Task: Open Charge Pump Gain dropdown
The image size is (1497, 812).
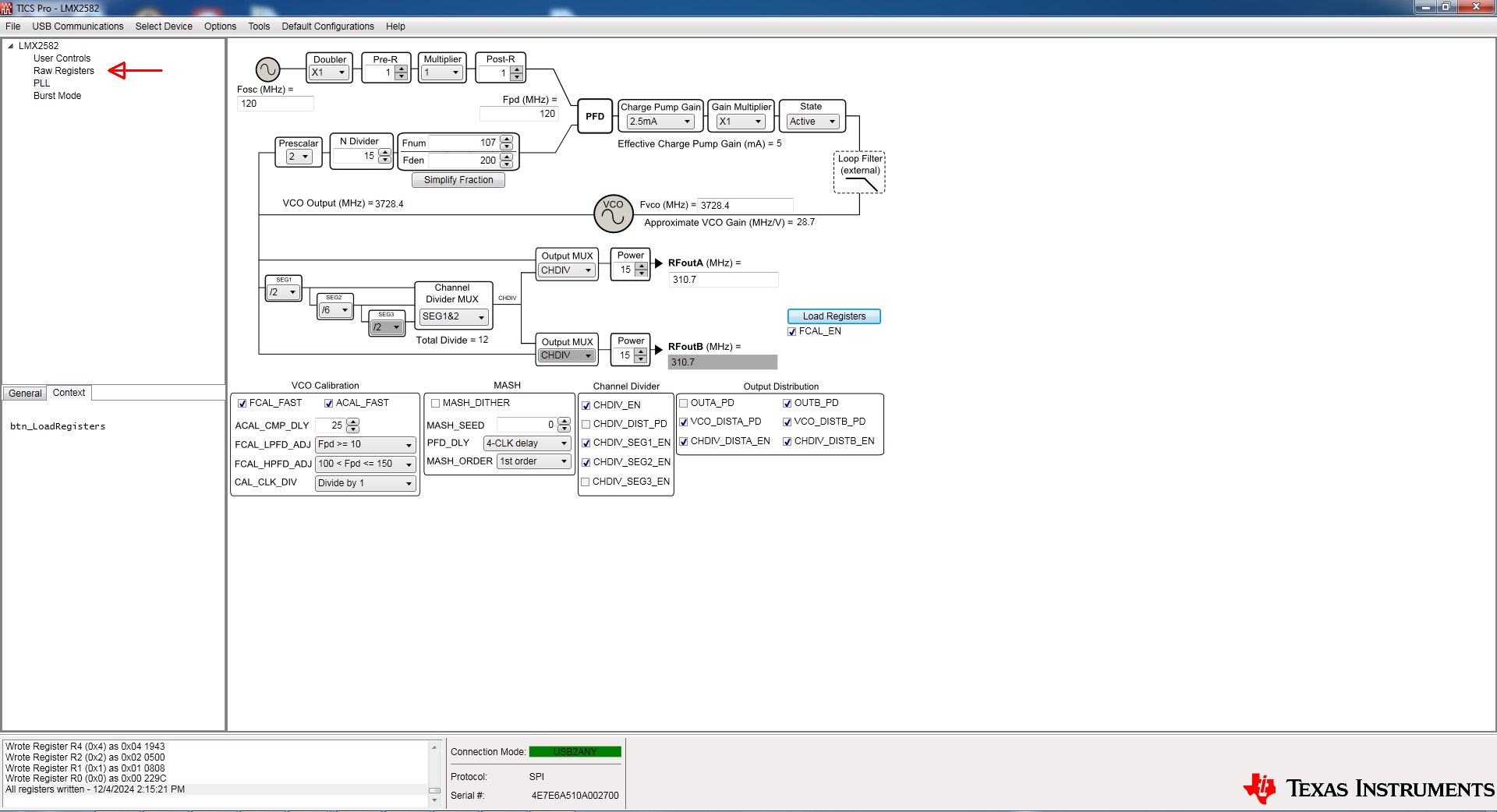Action: [660, 122]
